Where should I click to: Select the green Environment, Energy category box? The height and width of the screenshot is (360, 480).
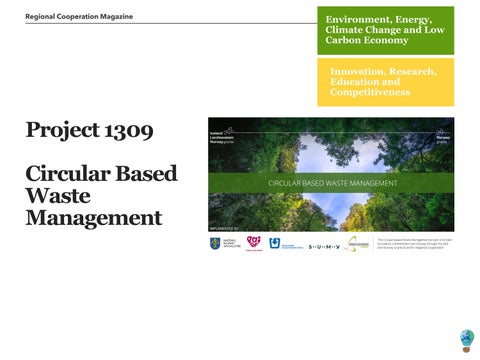click(386, 30)
